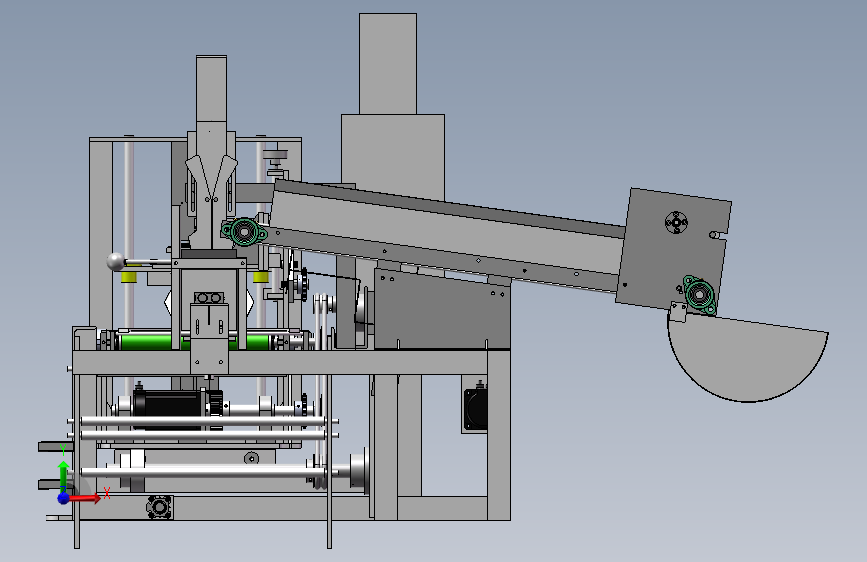Select the sprocket gear beside the center housing

click(302, 284)
